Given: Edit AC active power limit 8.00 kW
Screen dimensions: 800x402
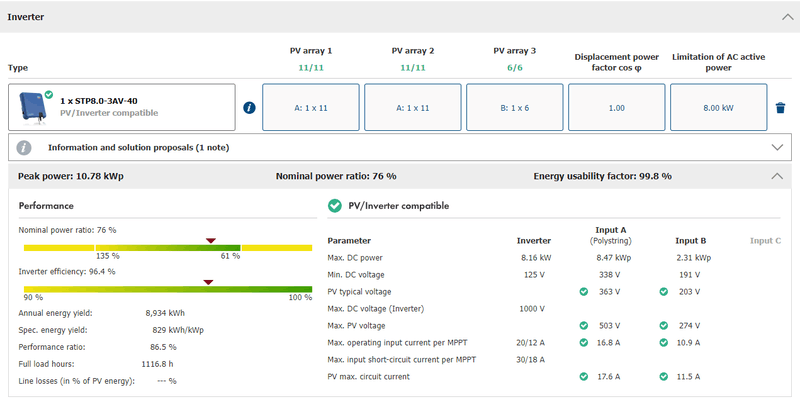Looking at the screenshot, I should click(x=719, y=107).
